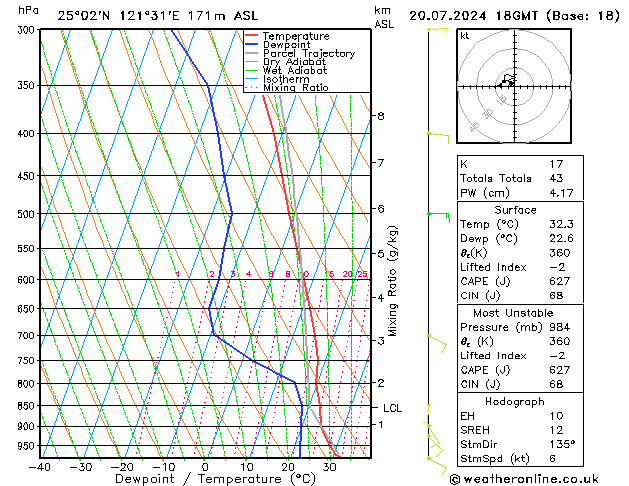Viewport: 629px width, 486px height.
Task: Click the Surface section CAPE value 627
Action: [x=560, y=281]
